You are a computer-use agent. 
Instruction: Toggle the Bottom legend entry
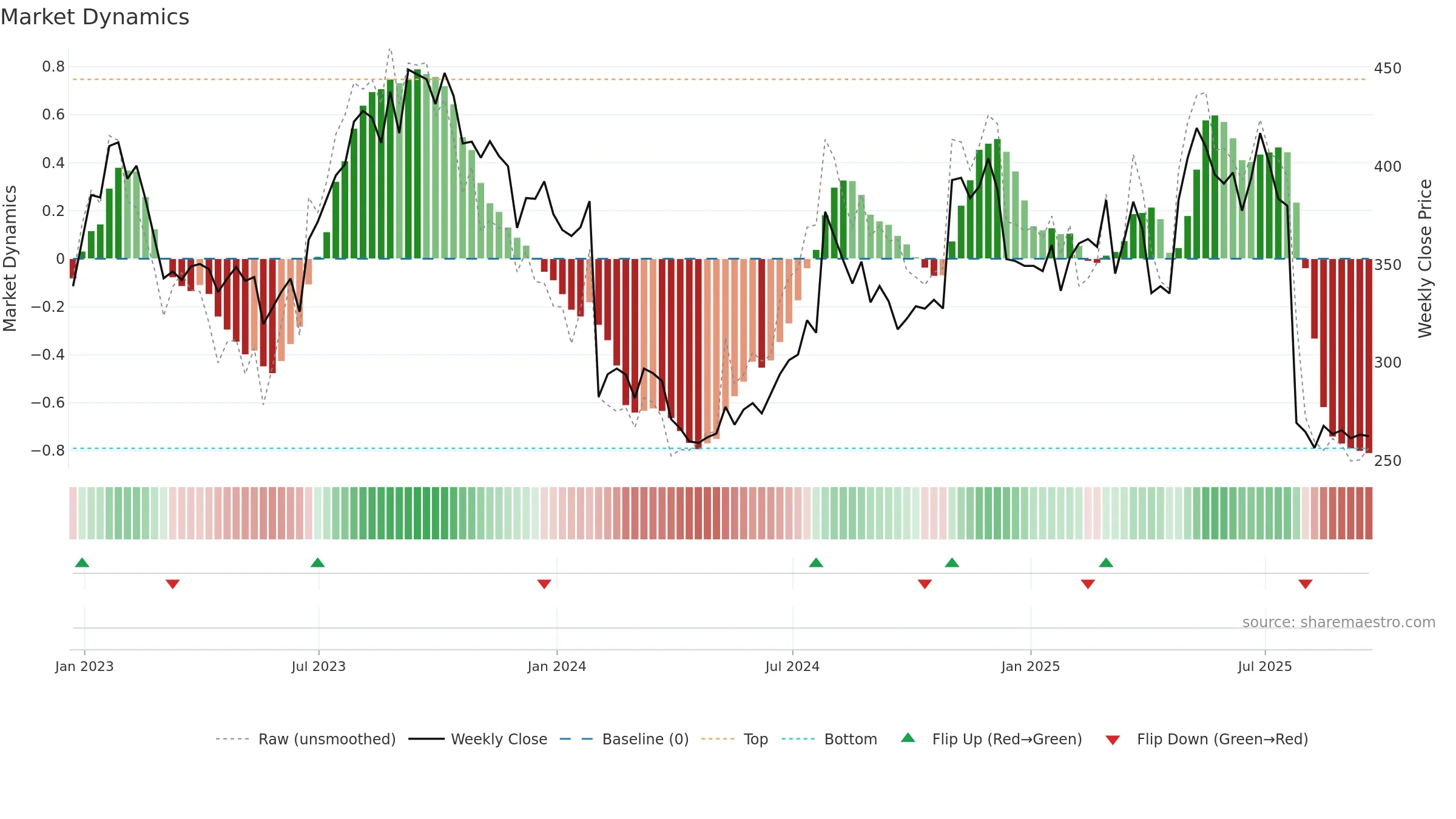(x=829, y=739)
